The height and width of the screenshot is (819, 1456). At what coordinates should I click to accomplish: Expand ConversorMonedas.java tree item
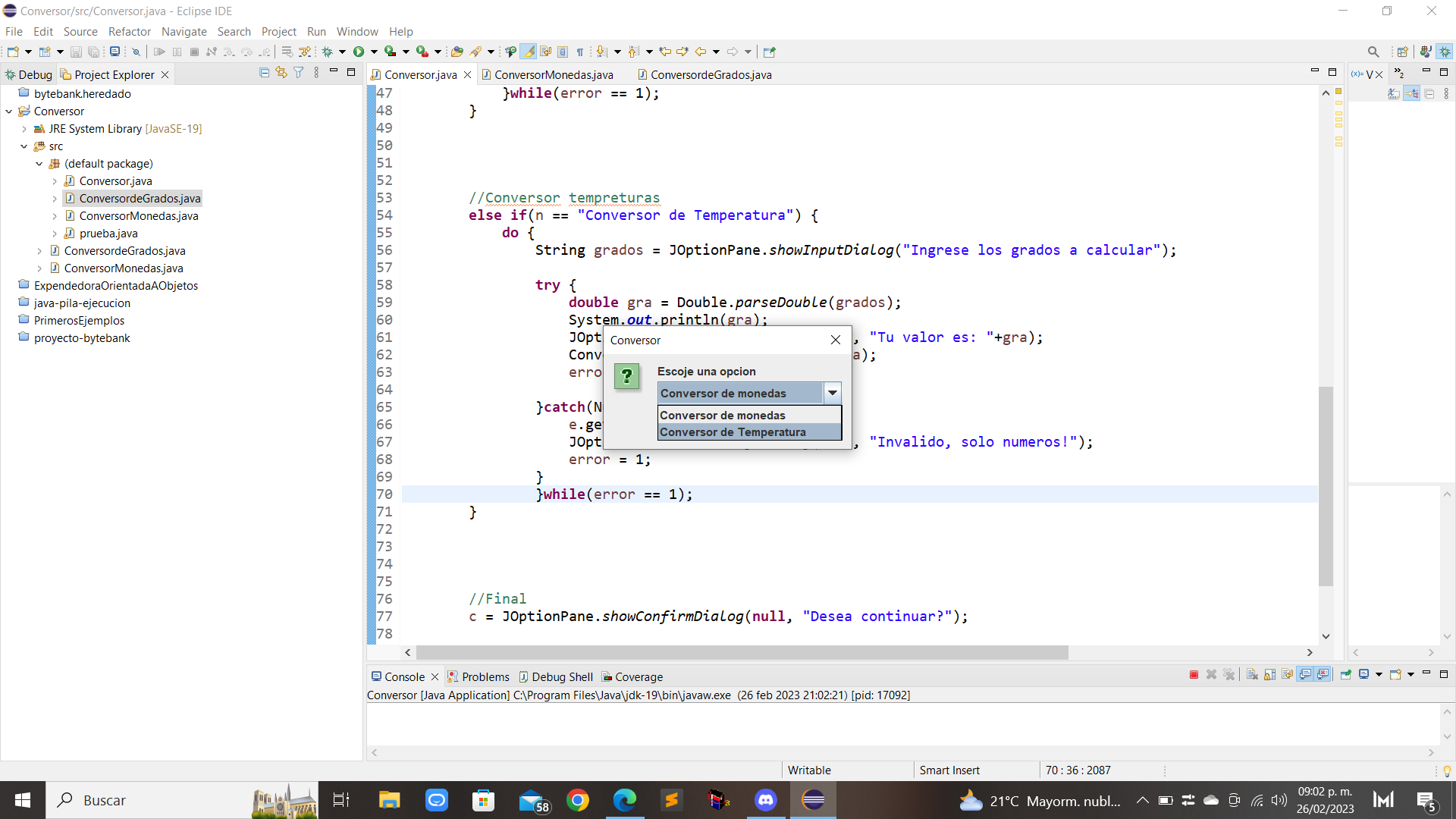point(54,215)
